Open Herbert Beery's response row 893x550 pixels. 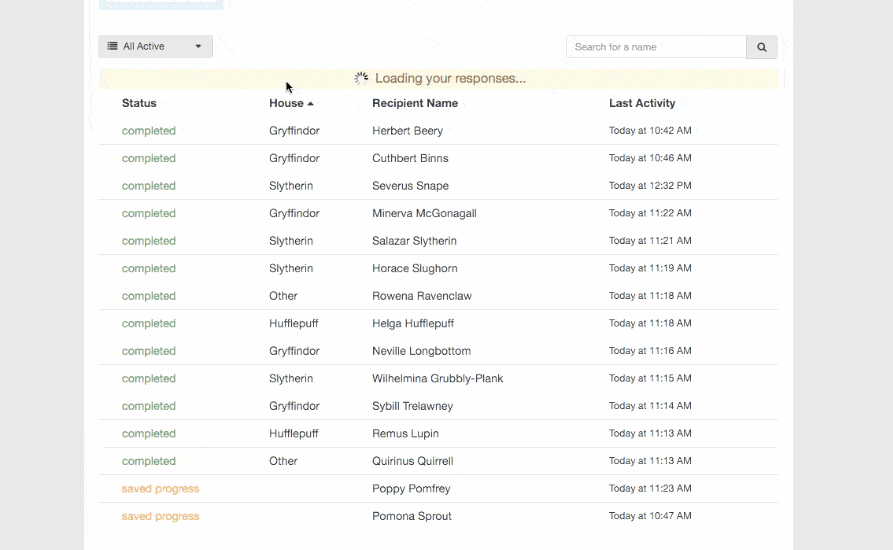(x=438, y=130)
